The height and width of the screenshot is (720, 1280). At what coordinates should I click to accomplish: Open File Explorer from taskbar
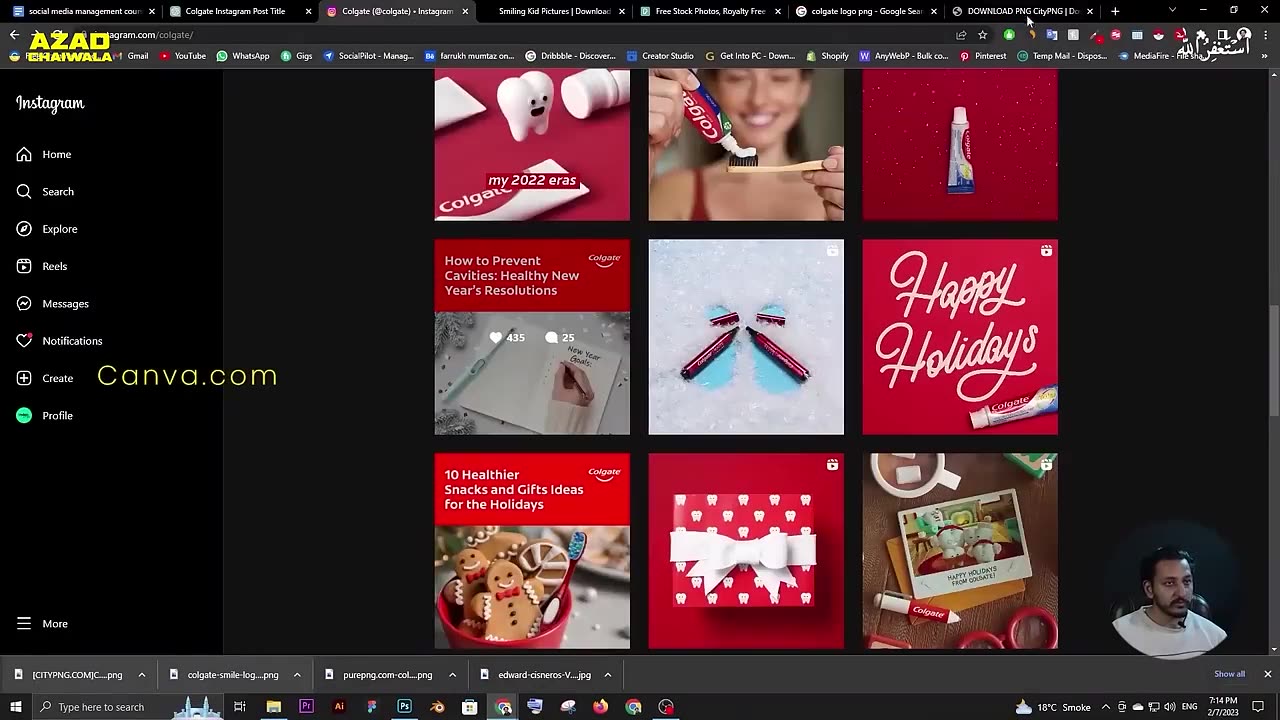273,707
